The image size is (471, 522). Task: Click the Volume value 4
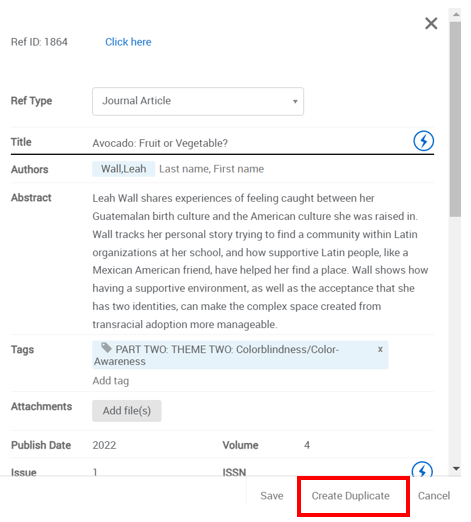307,445
